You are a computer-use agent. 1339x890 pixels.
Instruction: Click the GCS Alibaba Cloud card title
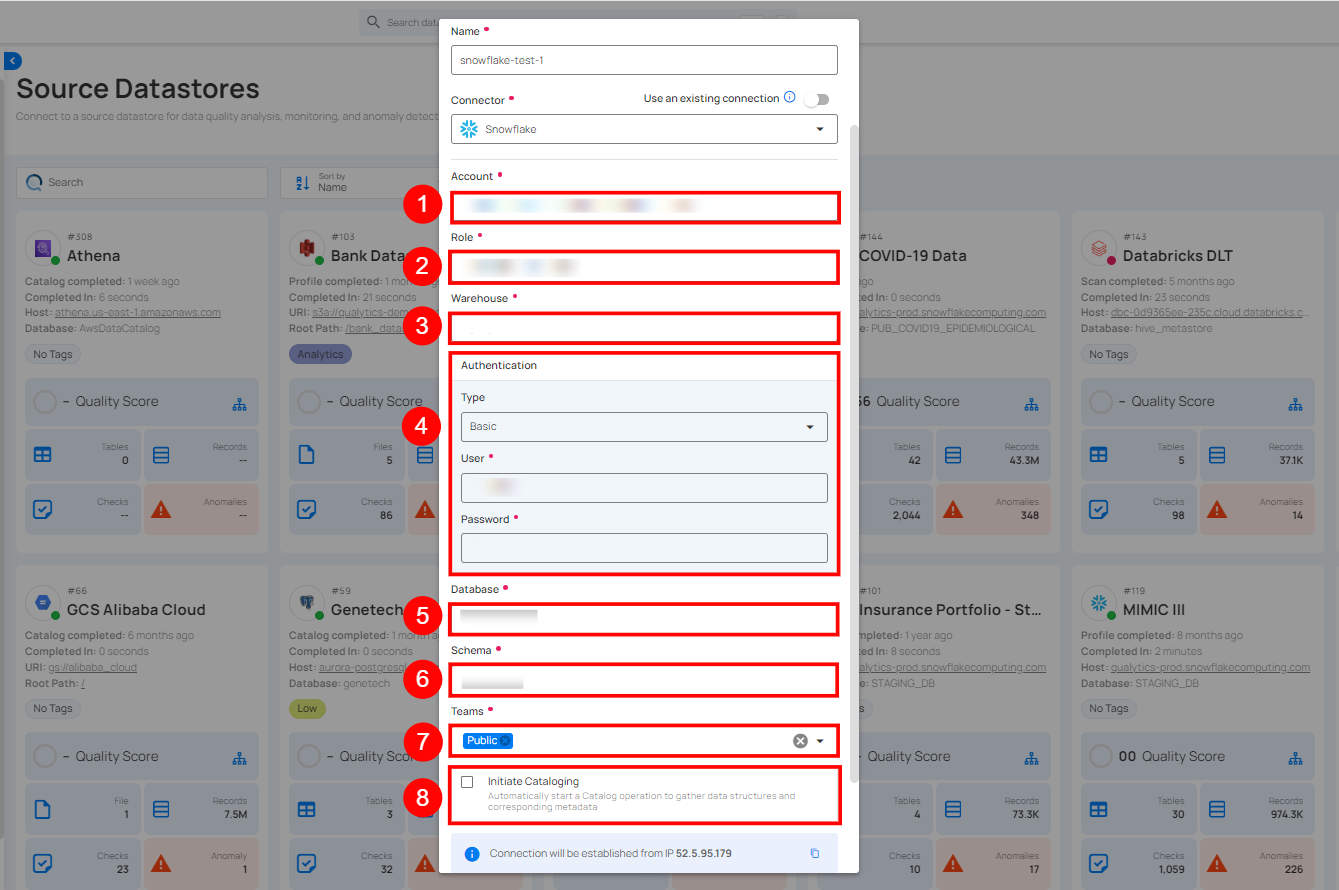(136, 609)
